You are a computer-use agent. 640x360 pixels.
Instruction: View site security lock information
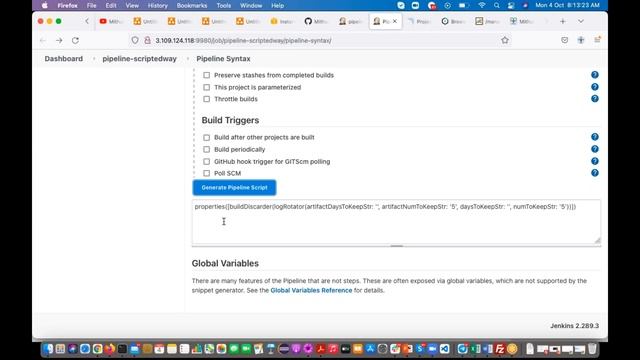click(x=147, y=40)
